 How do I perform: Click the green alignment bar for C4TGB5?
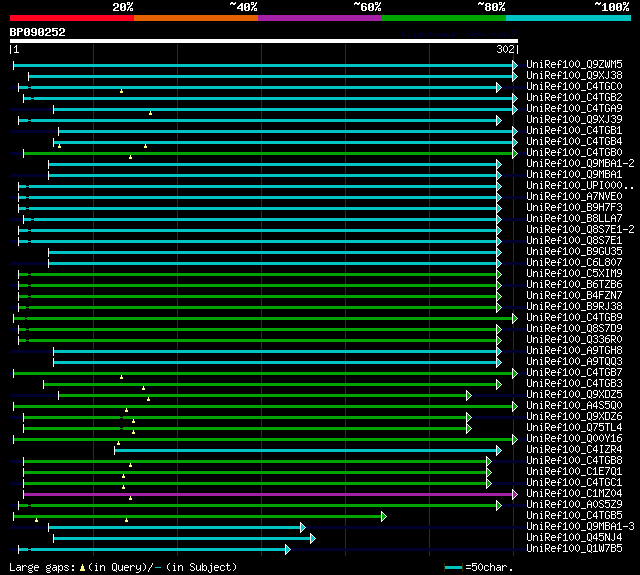tap(200, 516)
